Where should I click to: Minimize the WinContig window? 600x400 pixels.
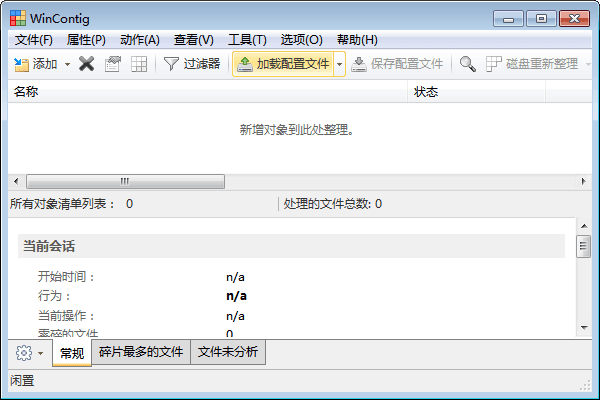tap(508, 19)
